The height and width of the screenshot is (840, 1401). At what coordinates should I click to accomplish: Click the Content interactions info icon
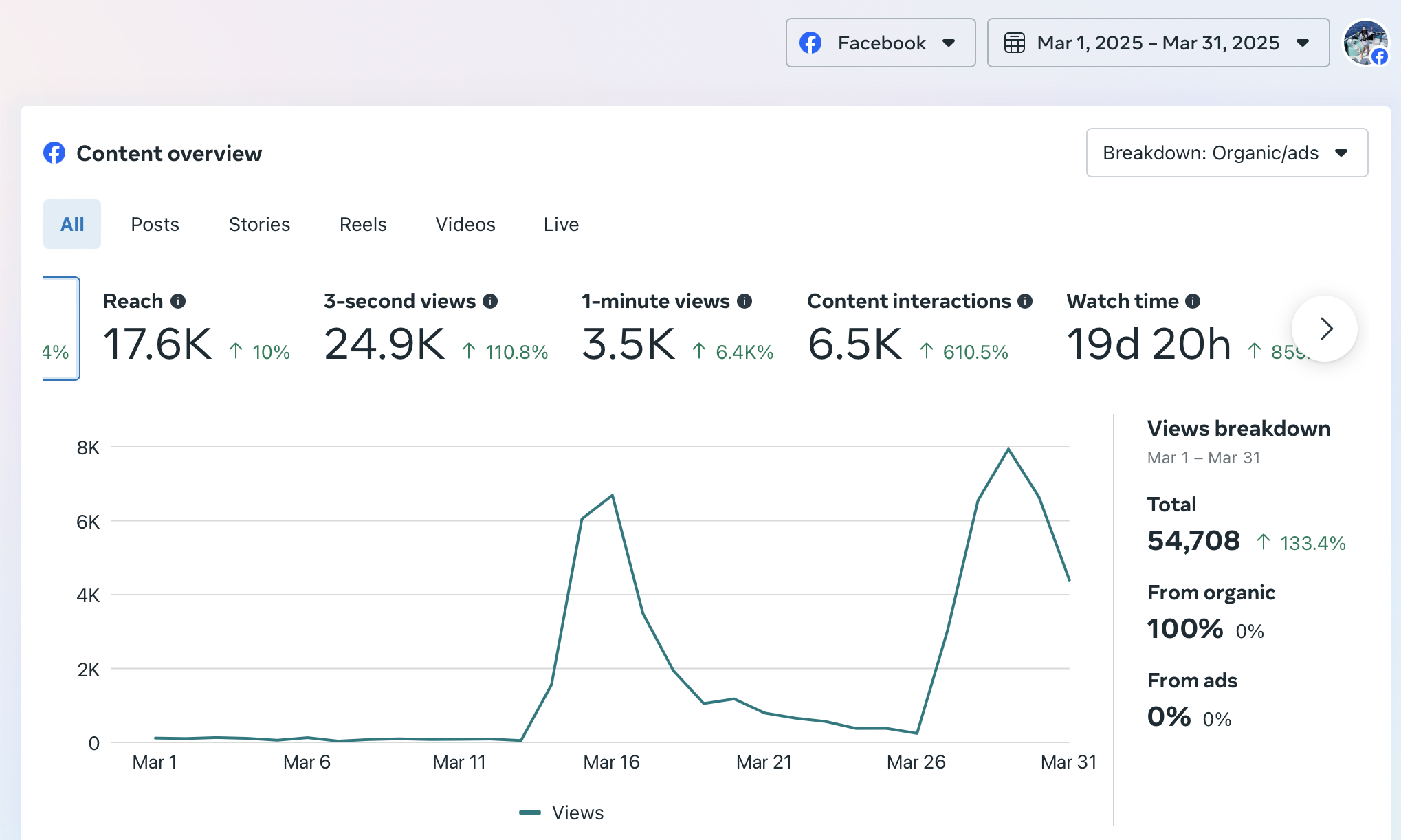pos(1025,301)
